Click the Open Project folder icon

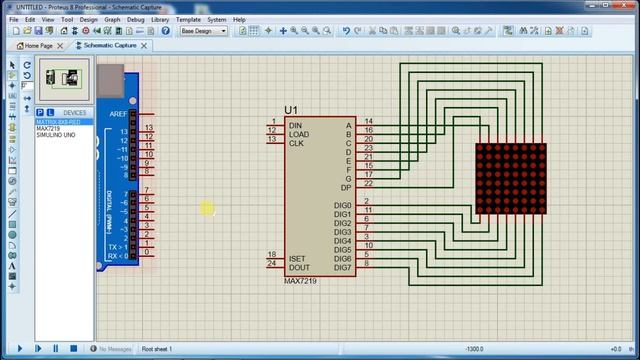tap(27, 31)
